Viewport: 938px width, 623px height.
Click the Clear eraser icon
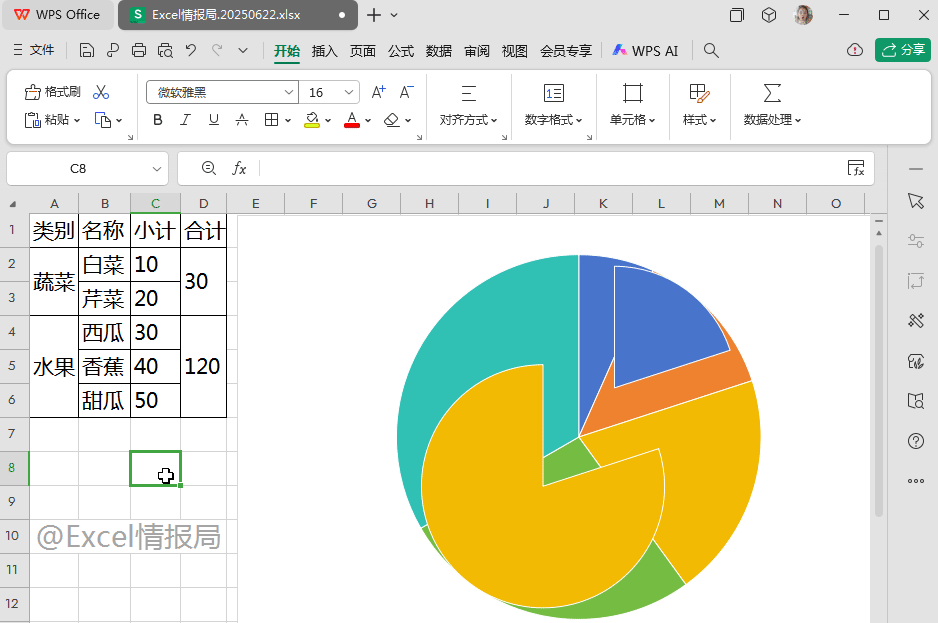coord(392,120)
